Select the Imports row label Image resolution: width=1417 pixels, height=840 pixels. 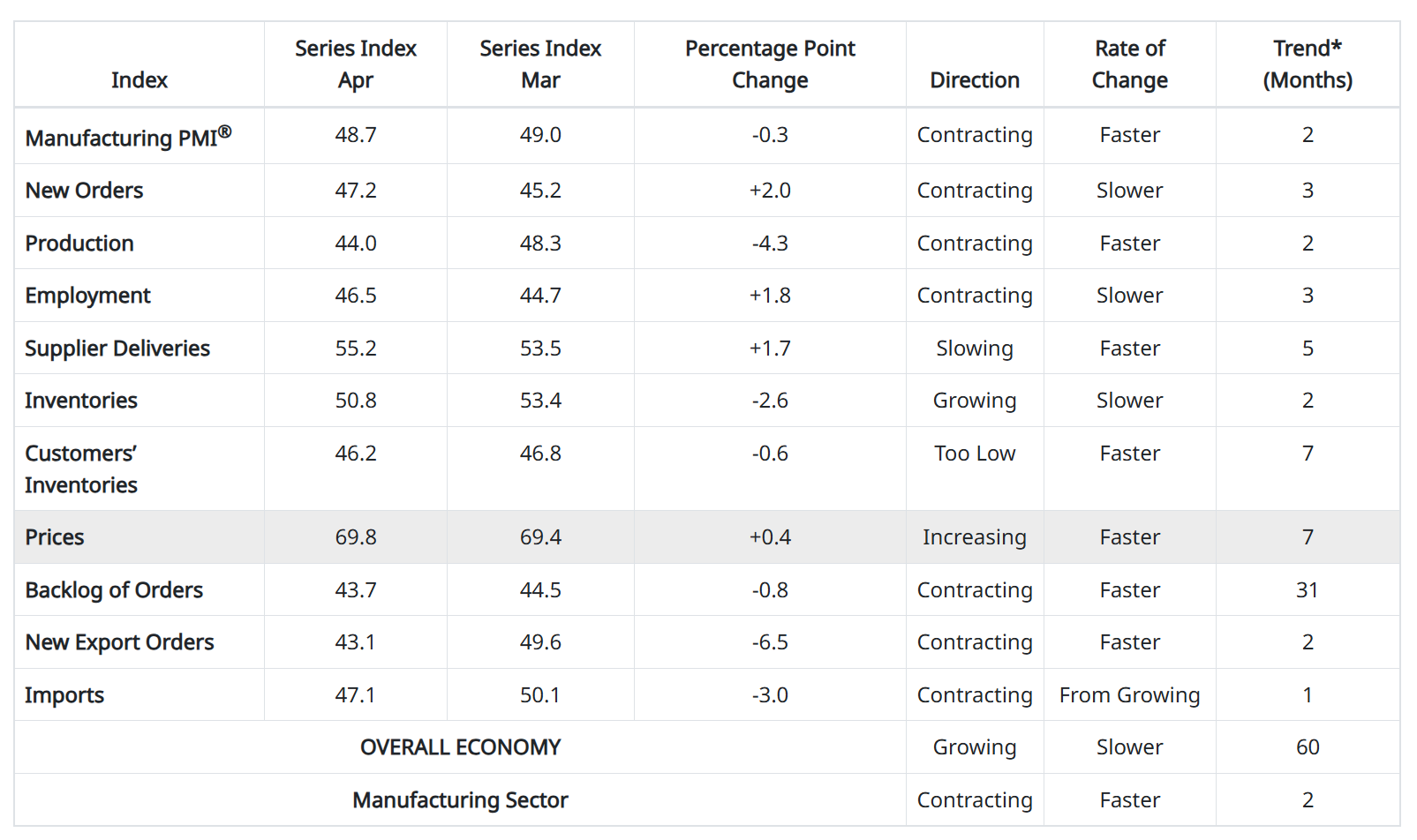pyautogui.click(x=64, y=695)
